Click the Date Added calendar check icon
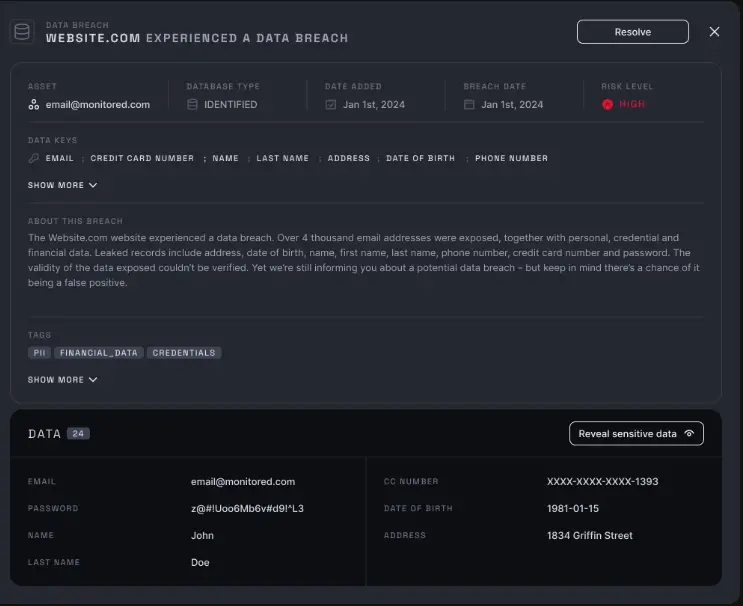Viewport: 743px width, 606px height. coord(331,104)
